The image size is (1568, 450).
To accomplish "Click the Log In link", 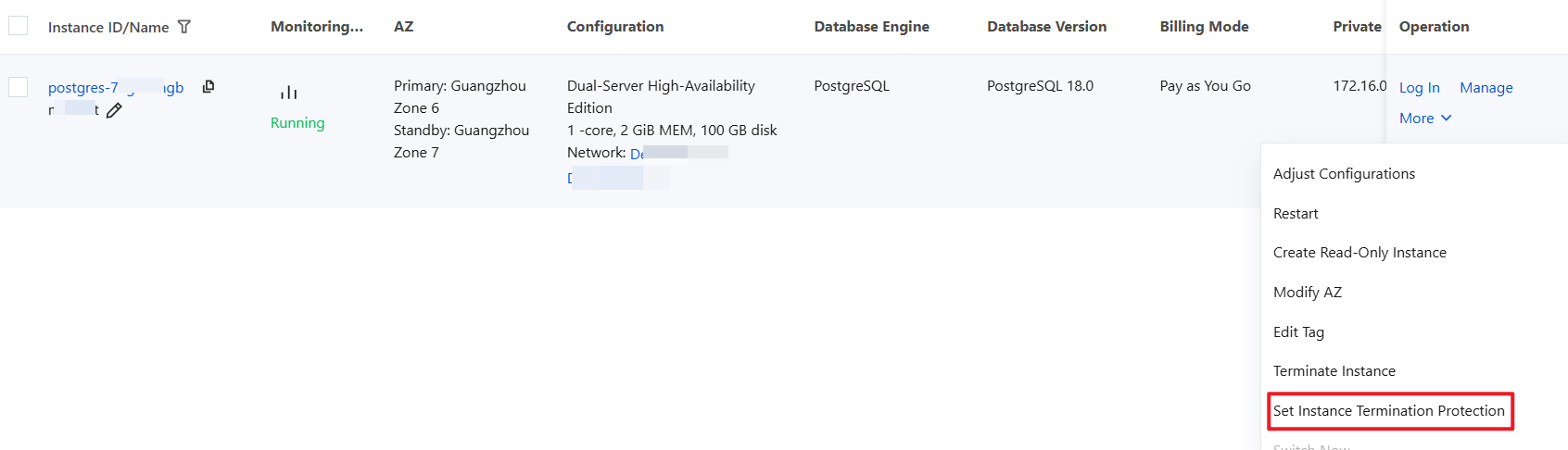I will tap(1419, 88).
